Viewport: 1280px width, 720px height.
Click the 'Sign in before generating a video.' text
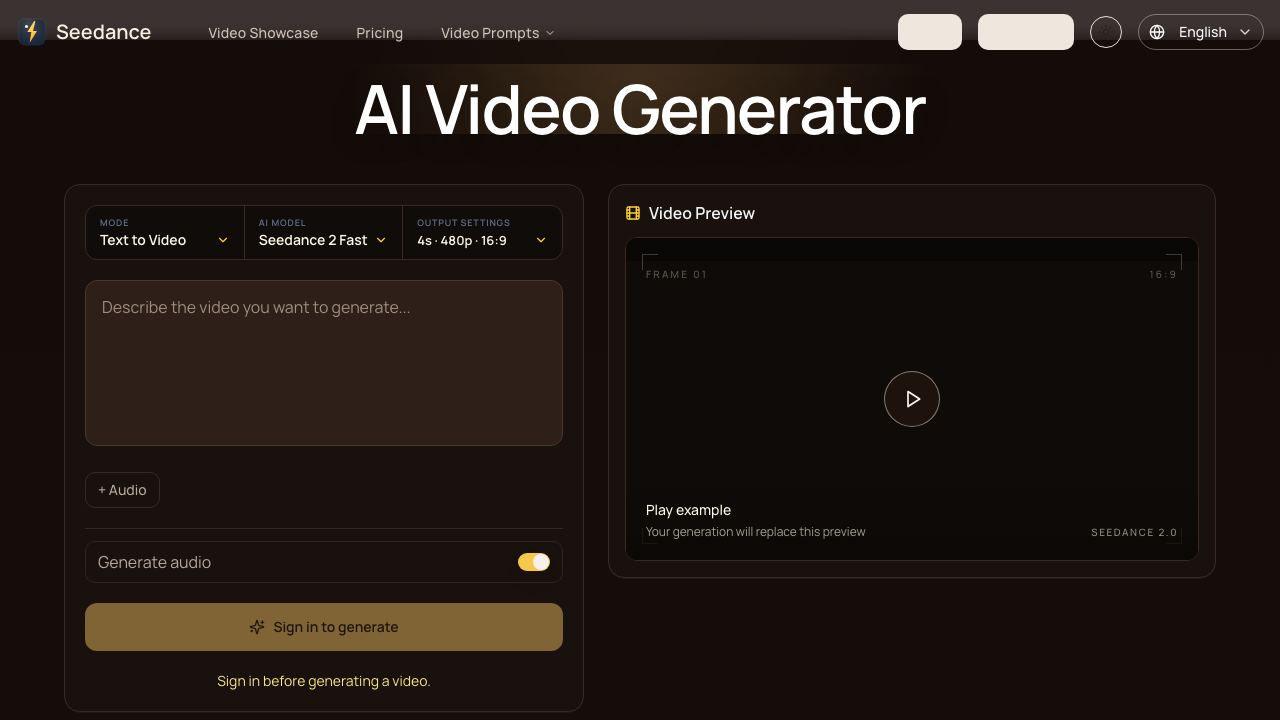[x=324, y=681]
